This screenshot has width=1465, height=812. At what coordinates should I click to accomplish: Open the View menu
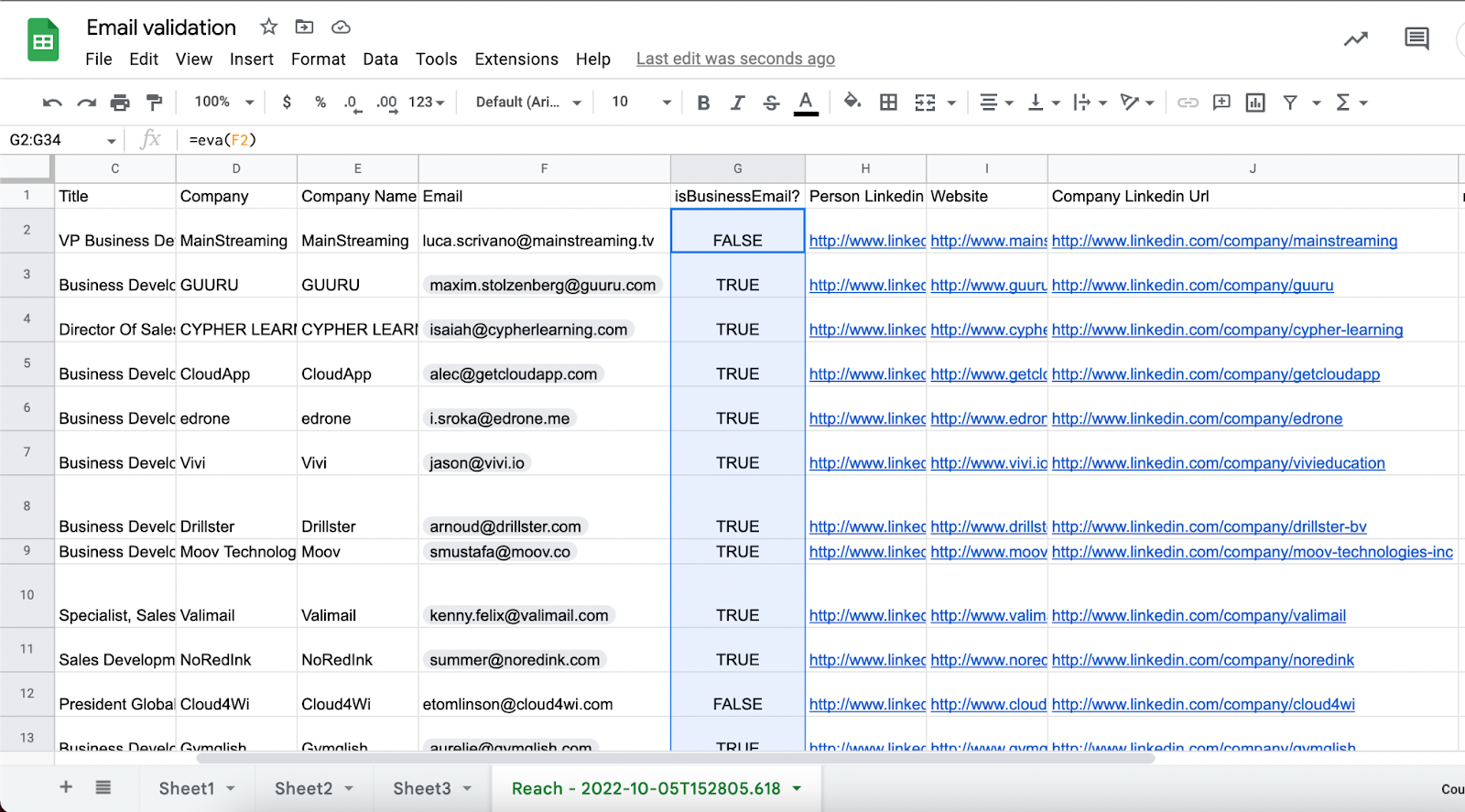click(x=194, y=60)
